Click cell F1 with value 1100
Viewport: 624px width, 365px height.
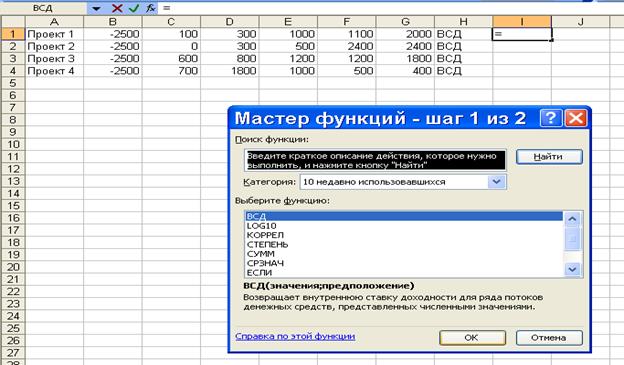(347, 34)
